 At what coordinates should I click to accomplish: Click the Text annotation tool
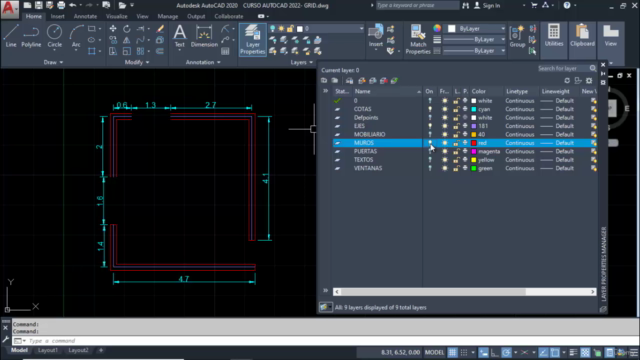180,36
